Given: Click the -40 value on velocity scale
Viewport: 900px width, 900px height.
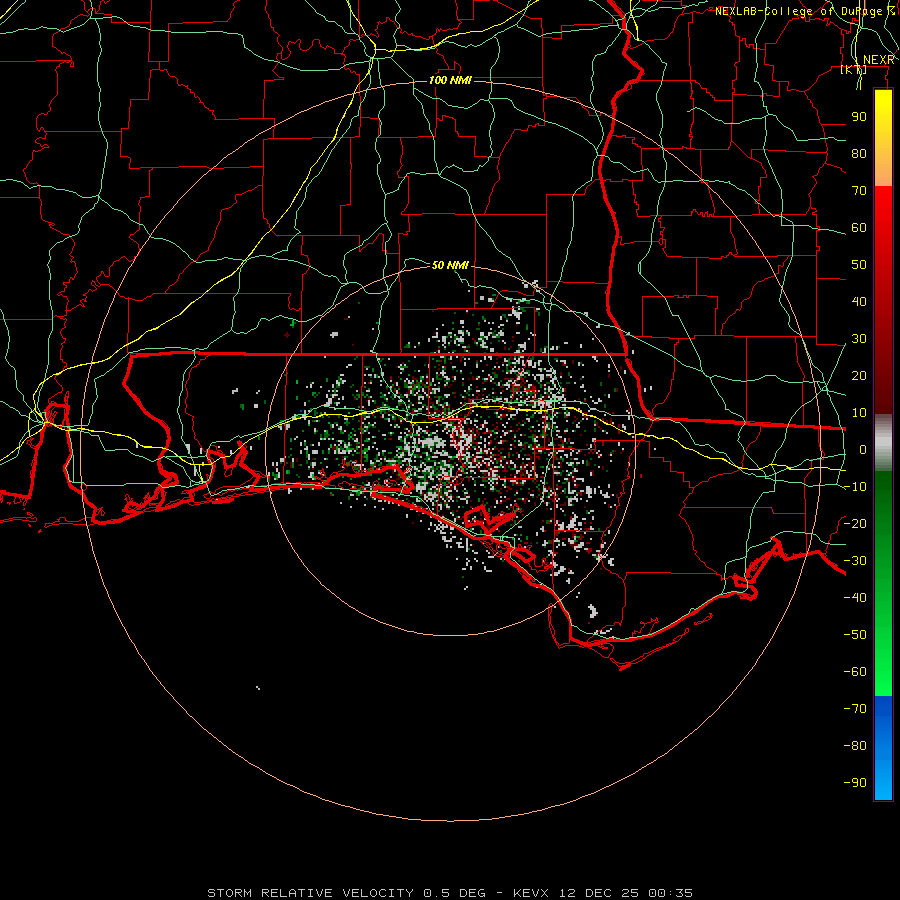Looking at the screenshot, I should (855, 598).
